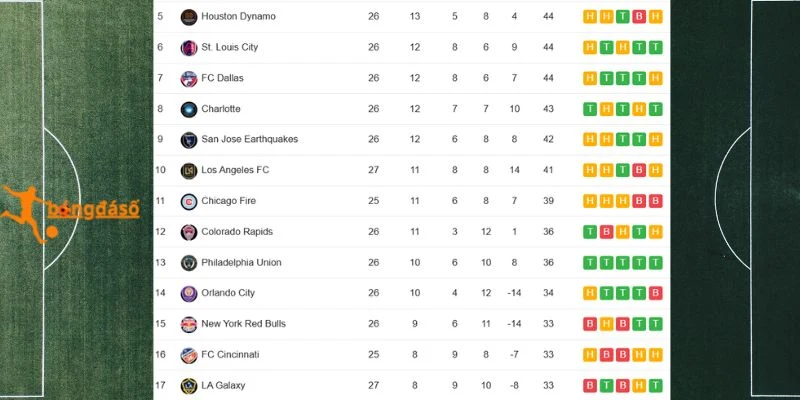This screenshot has width=800, height=400.
Task: Click the Colorado Rapids crest icon
Action: coord(189,232)
